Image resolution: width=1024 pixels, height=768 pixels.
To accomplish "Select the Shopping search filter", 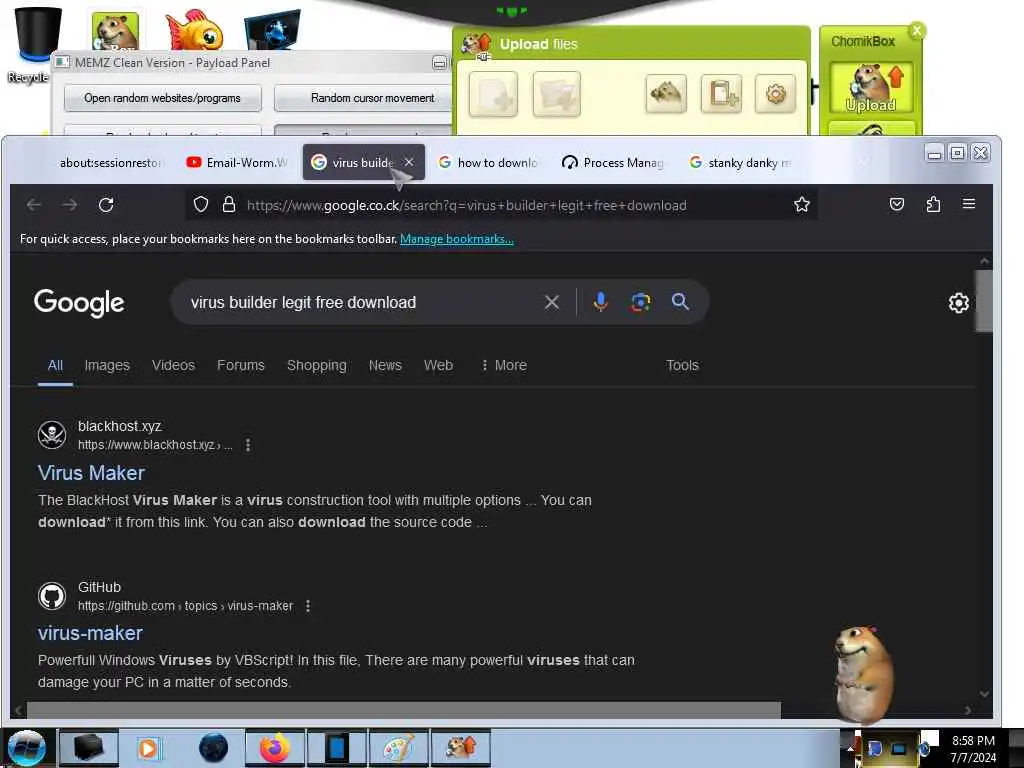I will (317, 365).
